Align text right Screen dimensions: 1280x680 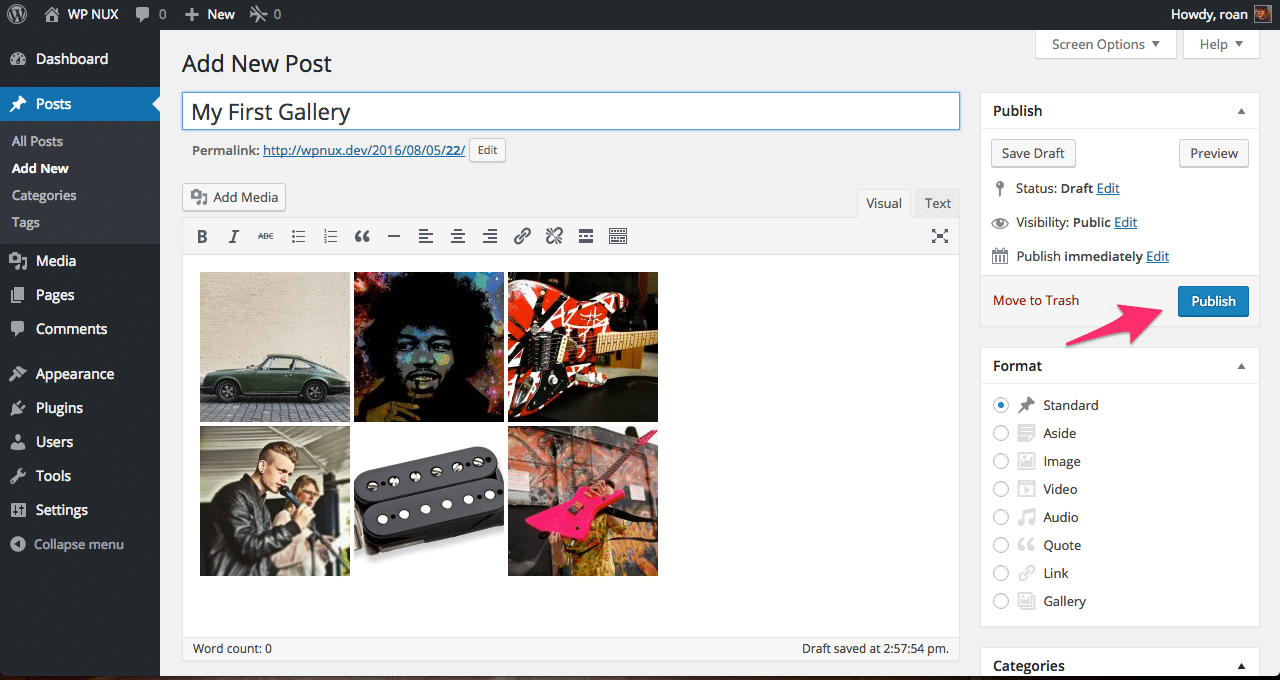point(490,236)
